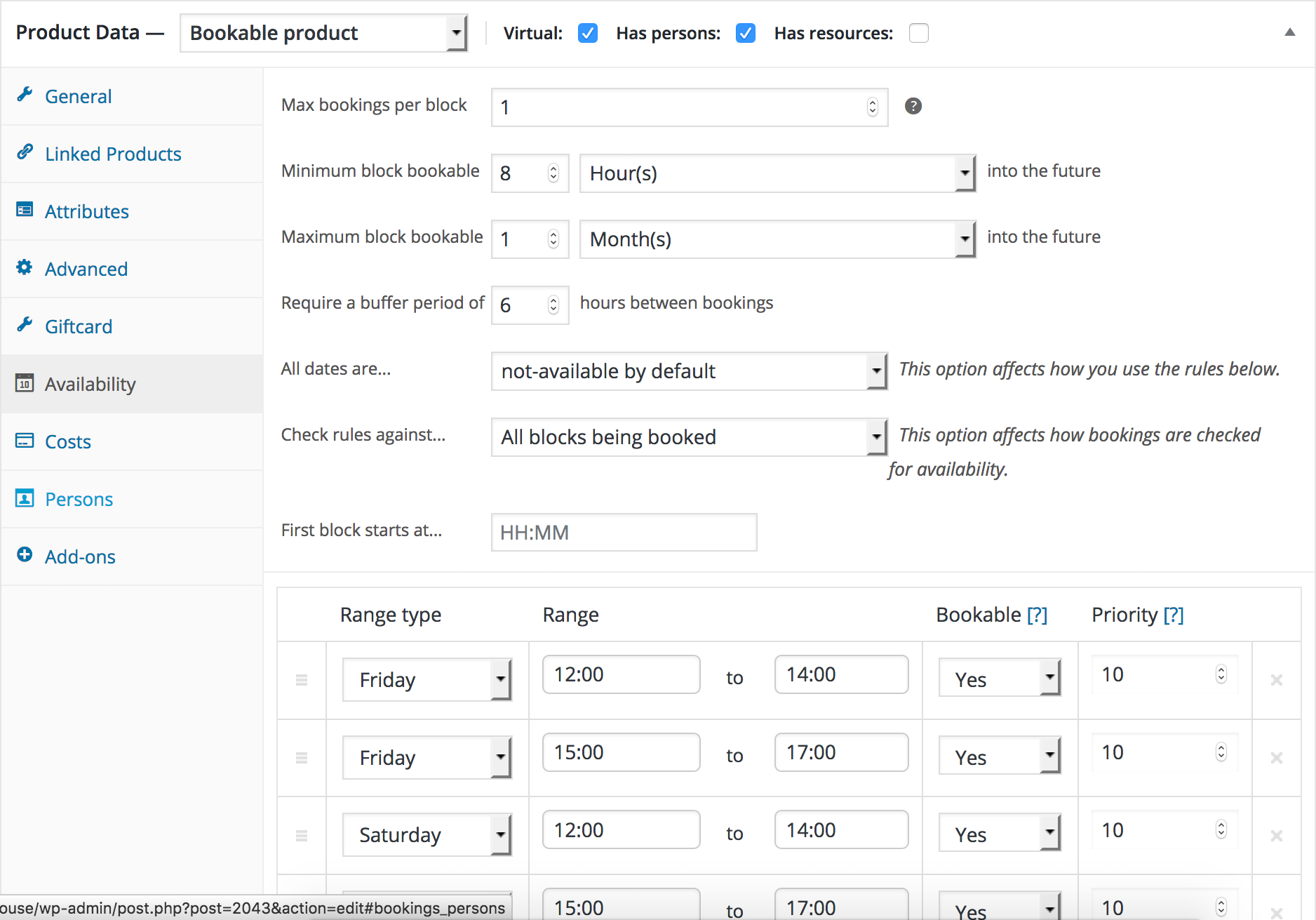
Task: Click start time 15:00 in second Friday row
Action: (621, 752)
